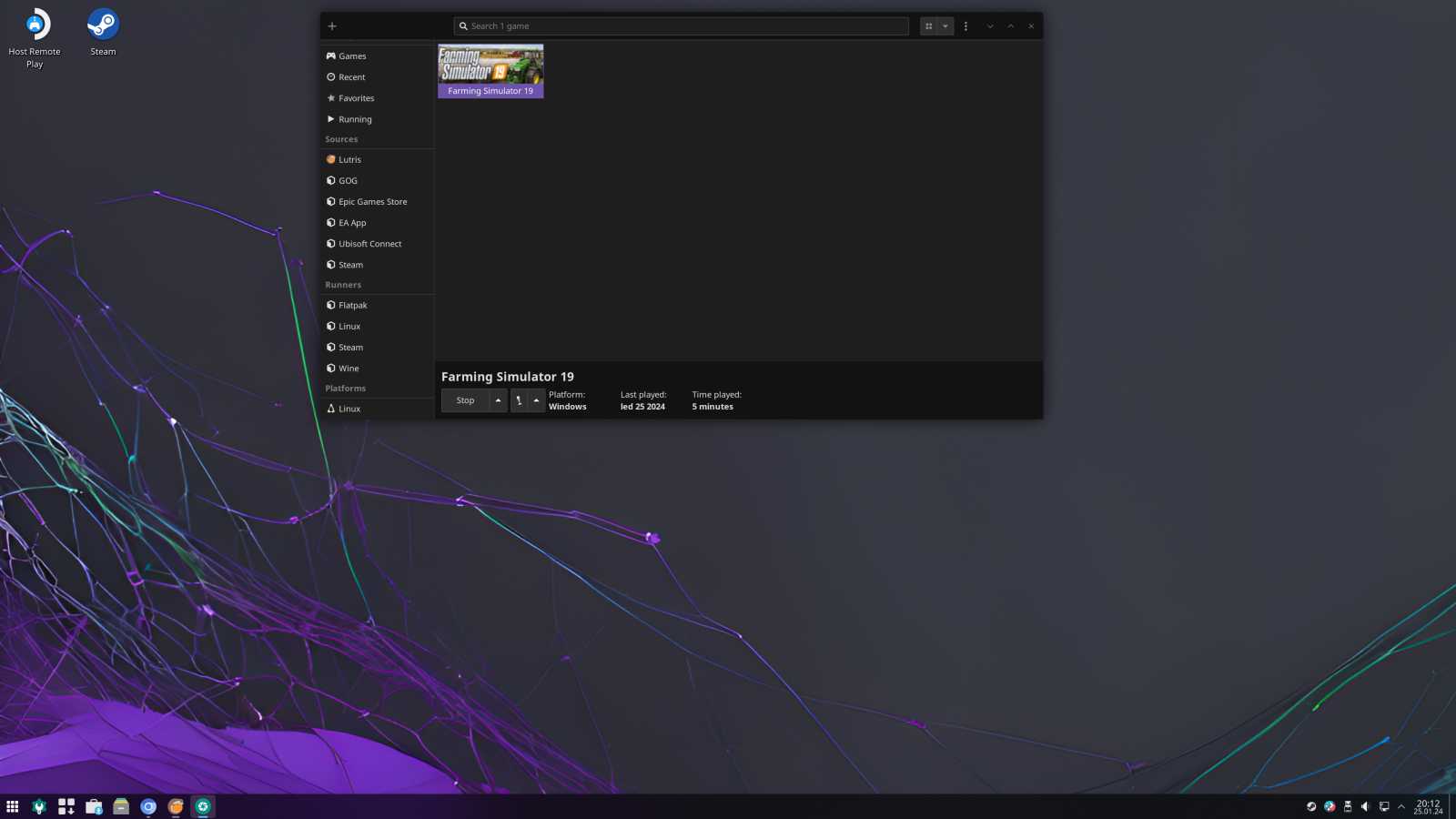Screen dimensions: 1456x819
Task: Show Running games in sidebar
Action: point(377,119)
